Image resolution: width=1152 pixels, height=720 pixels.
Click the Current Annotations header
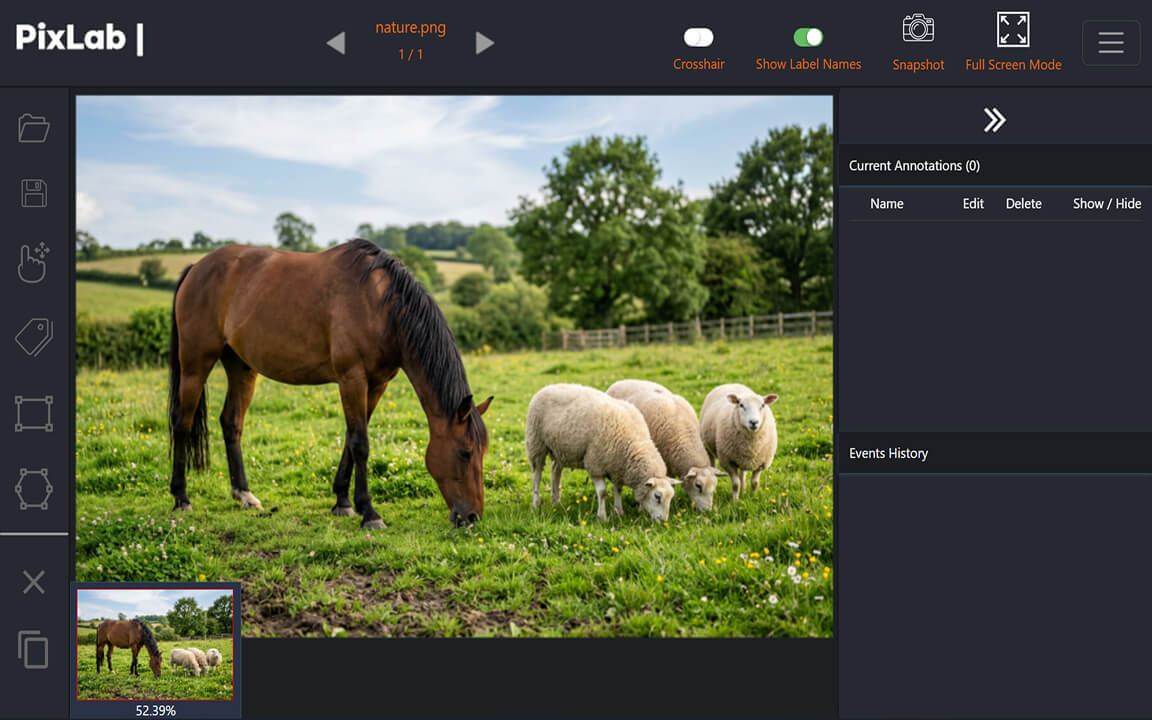pos(914,166)
